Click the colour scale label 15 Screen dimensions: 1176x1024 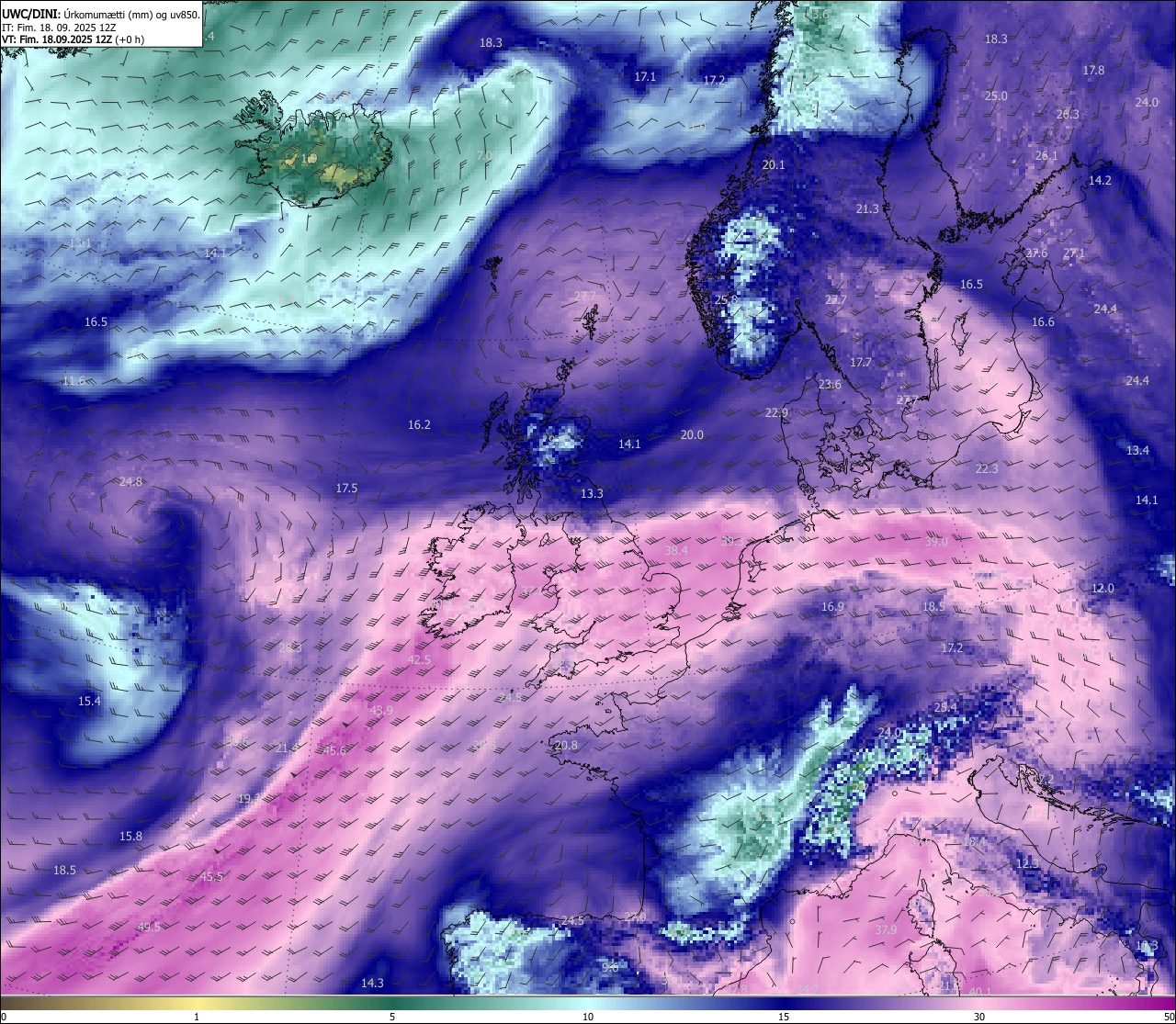tap(784, 1018)
